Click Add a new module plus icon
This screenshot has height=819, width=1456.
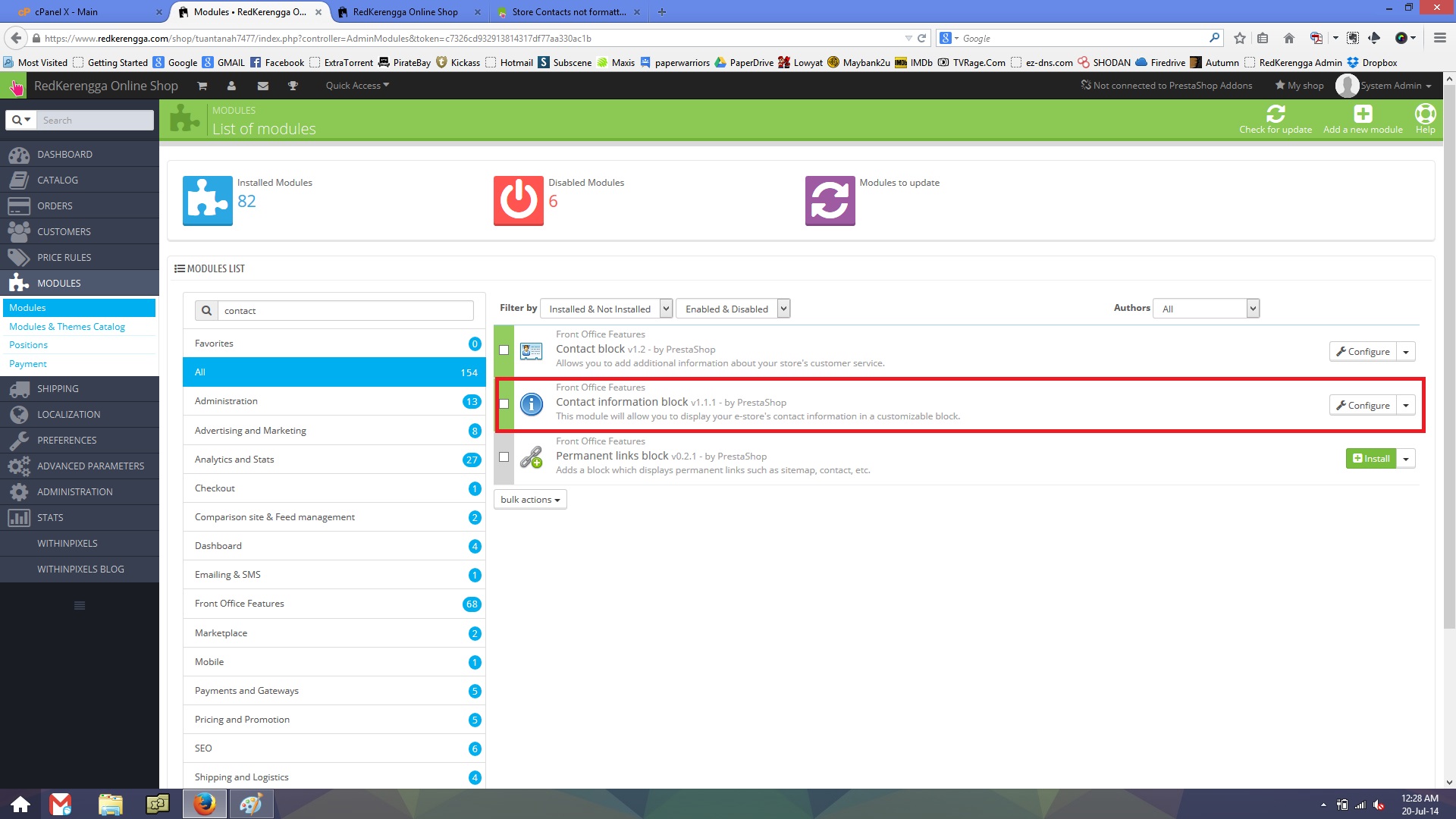click(x=1362, y=114)
